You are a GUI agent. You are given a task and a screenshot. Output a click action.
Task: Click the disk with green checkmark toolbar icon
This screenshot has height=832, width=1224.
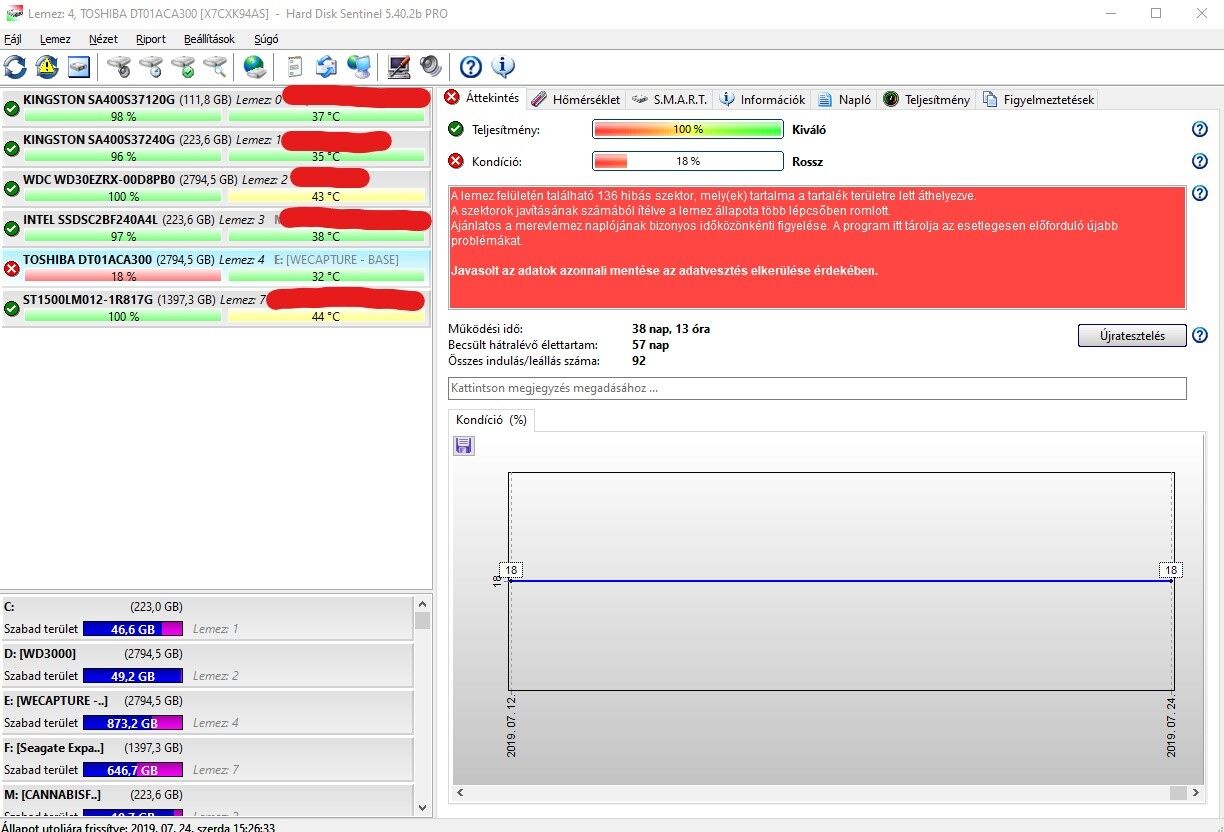click(x=183, y=67)
